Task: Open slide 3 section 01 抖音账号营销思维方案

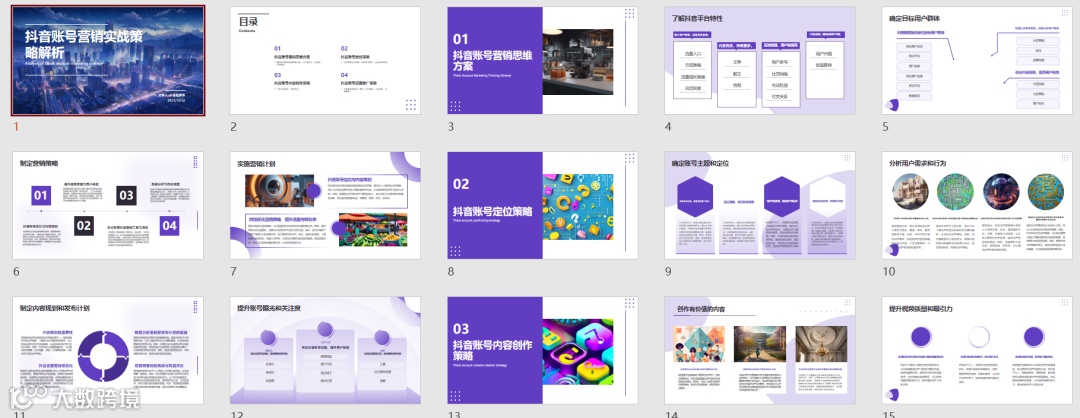Action: pyautogui.click(x=543, y=61)
